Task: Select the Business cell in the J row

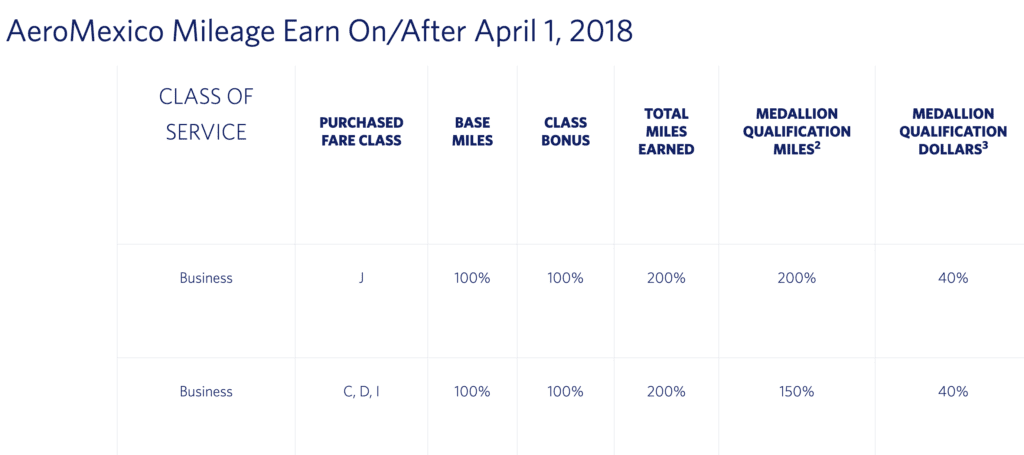Action: (x=206, y=278)
